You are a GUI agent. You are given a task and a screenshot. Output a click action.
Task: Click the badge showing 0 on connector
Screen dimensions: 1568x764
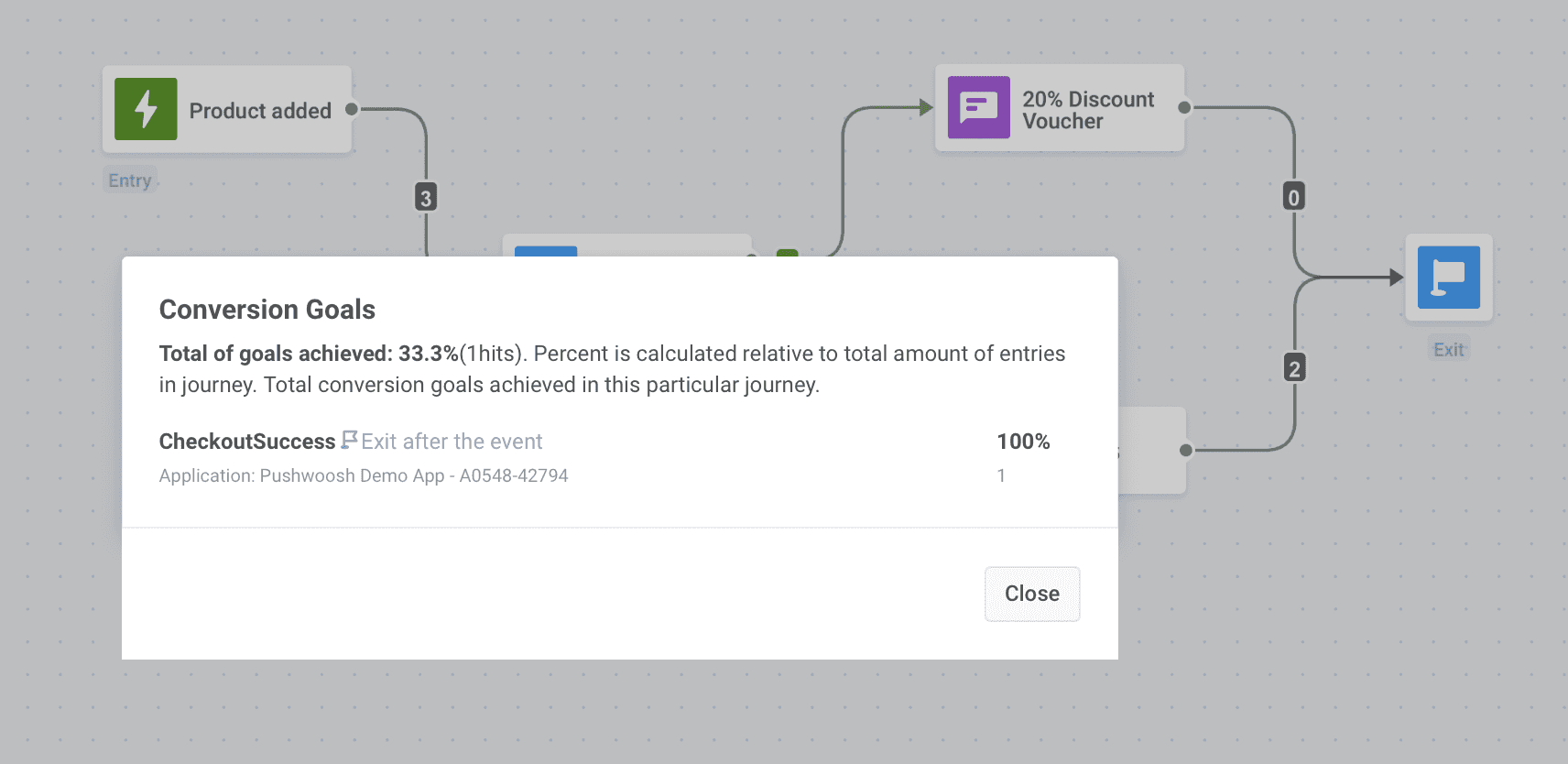[1293, 197]
